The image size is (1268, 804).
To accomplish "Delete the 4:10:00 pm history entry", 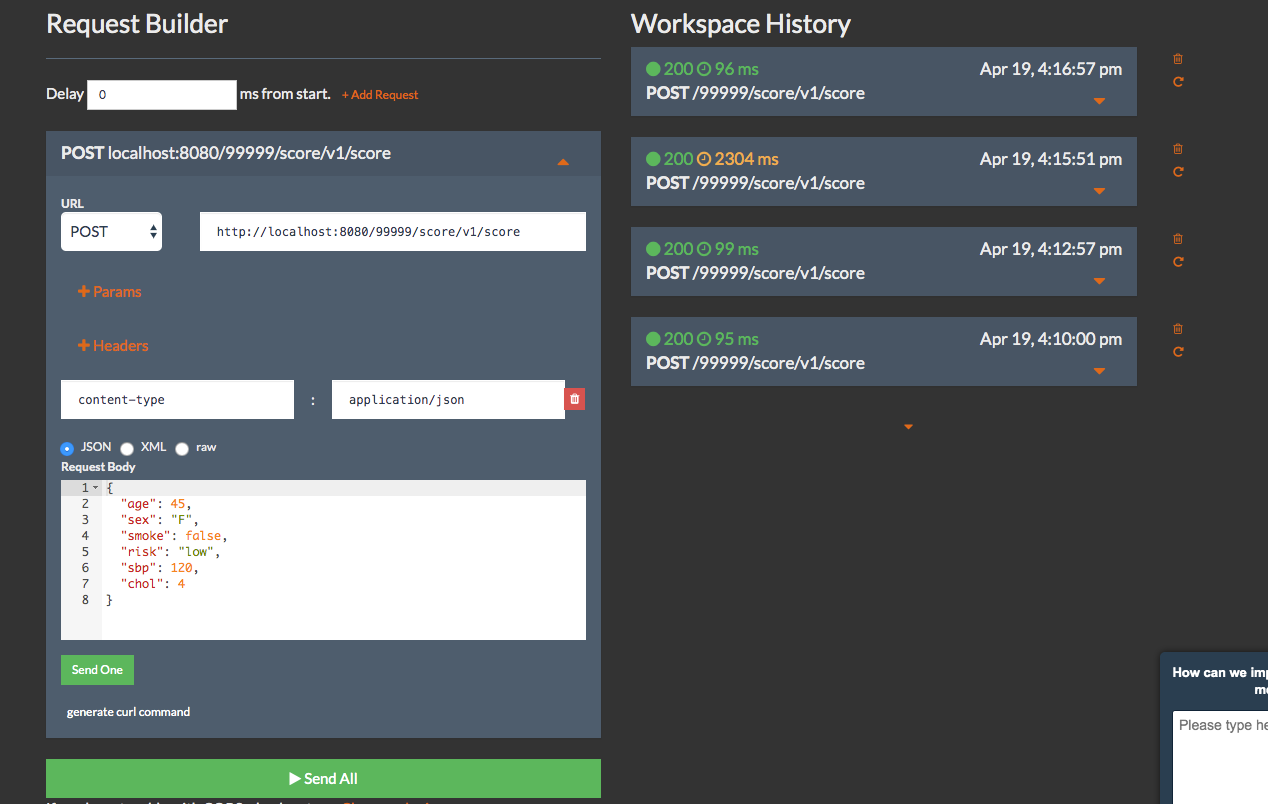I will pos(1178,329).
